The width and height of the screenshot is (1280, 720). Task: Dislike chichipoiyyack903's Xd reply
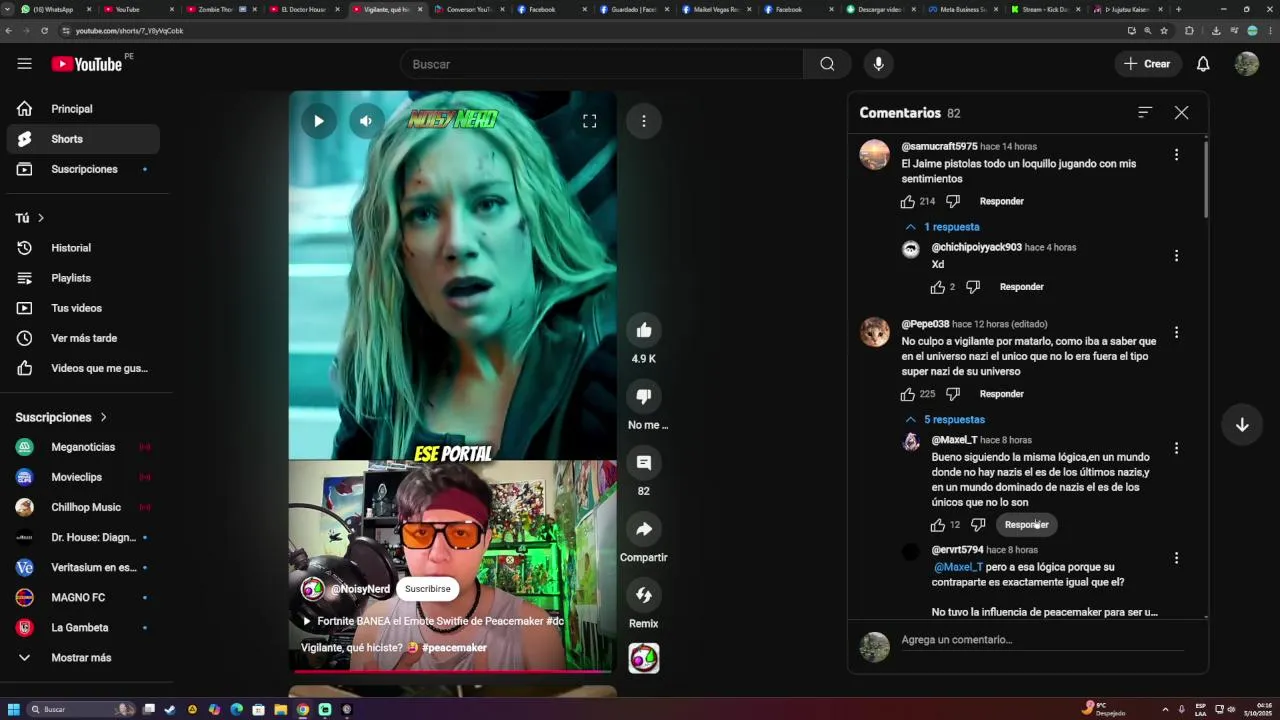tap(972, 287)
